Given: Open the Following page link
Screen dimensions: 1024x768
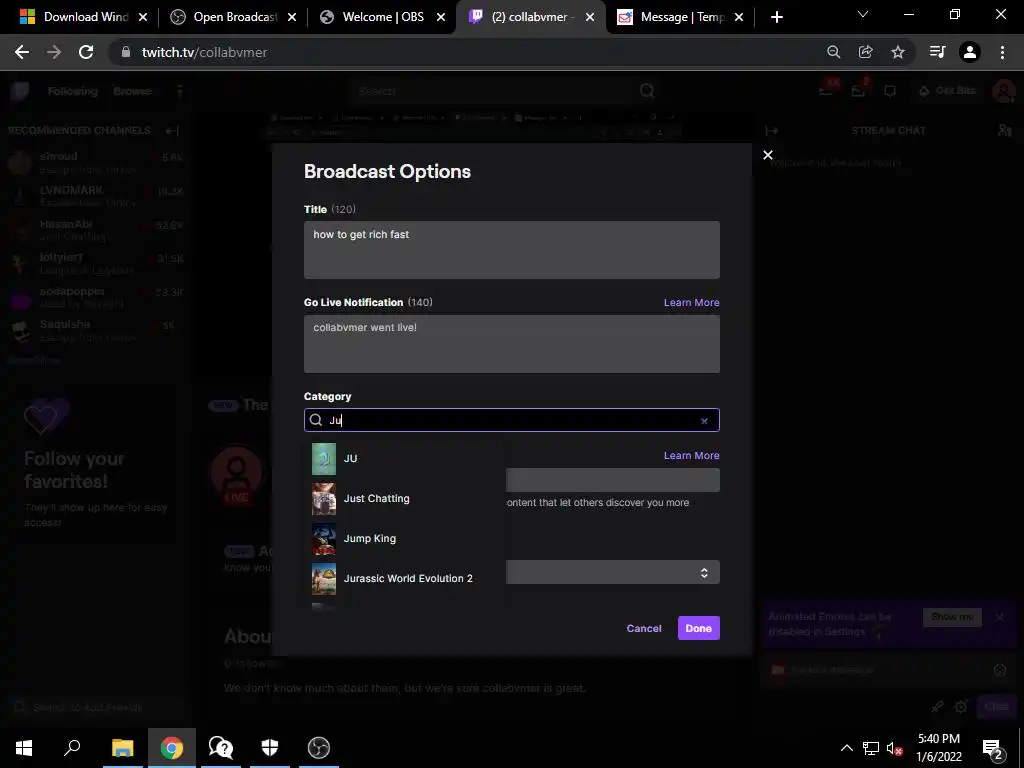Looking at the screenshot, I should pos(72,91).
